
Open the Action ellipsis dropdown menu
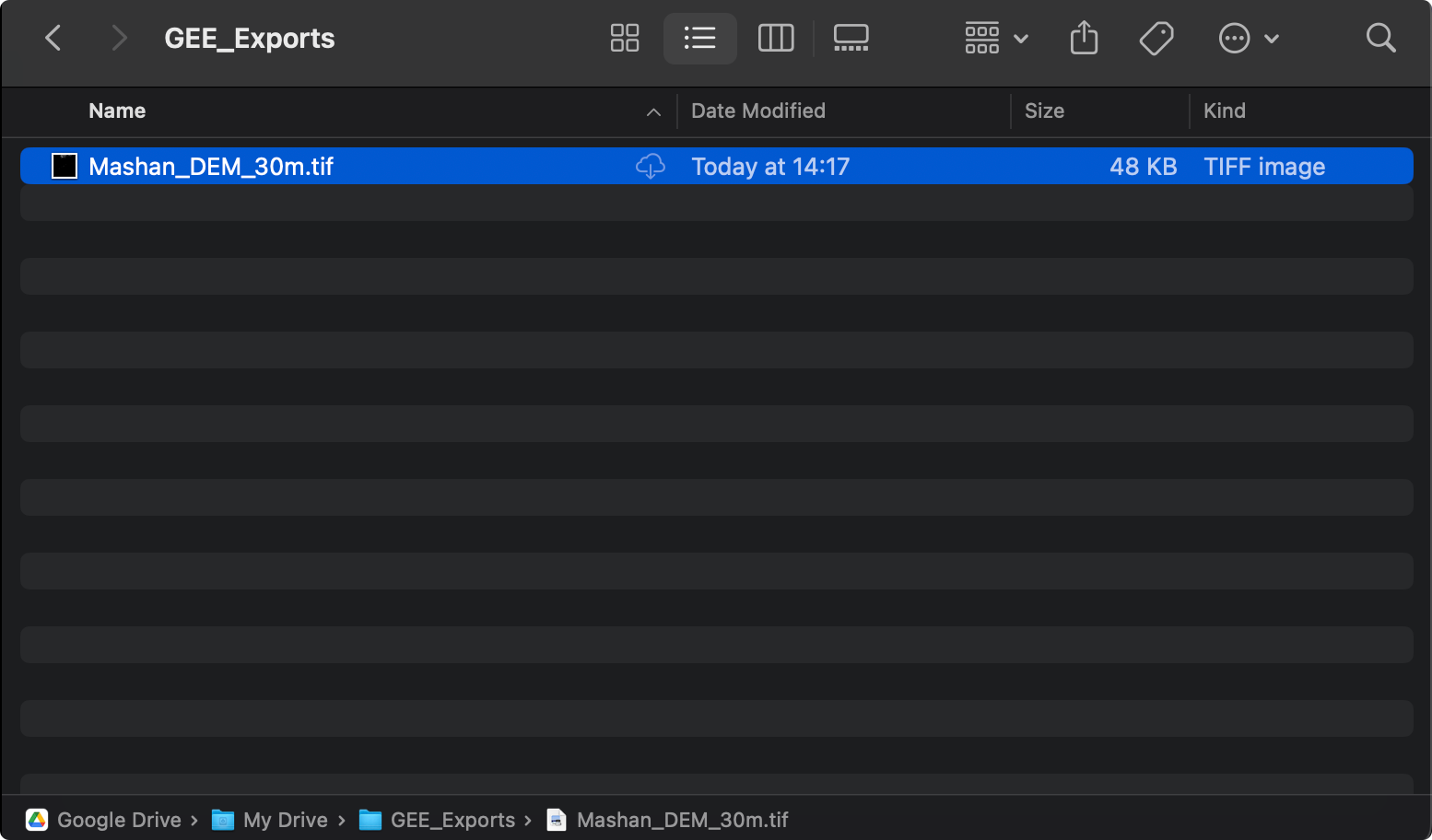click(1249, 38)
